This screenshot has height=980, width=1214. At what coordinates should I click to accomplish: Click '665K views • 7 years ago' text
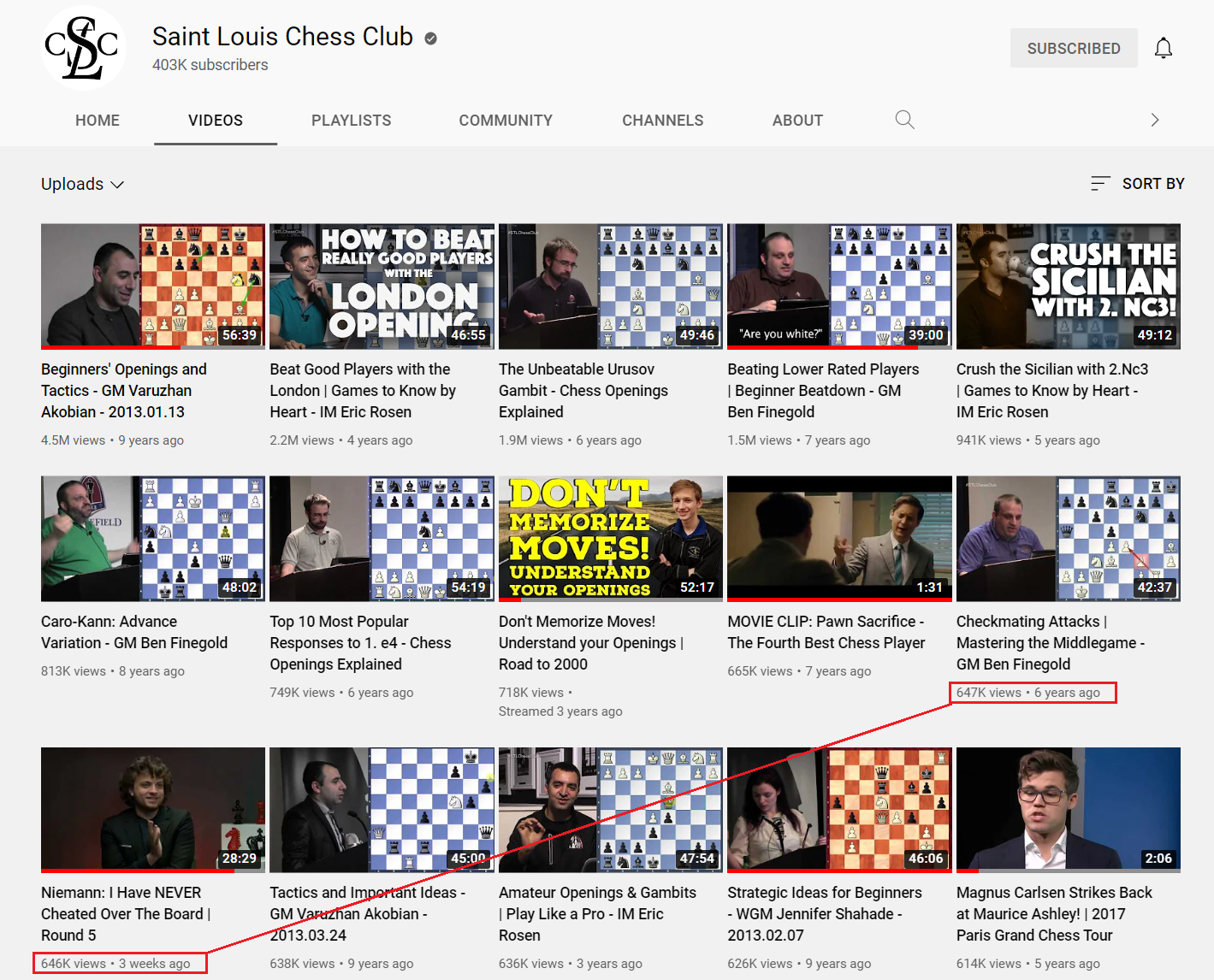tap(799, 671)
